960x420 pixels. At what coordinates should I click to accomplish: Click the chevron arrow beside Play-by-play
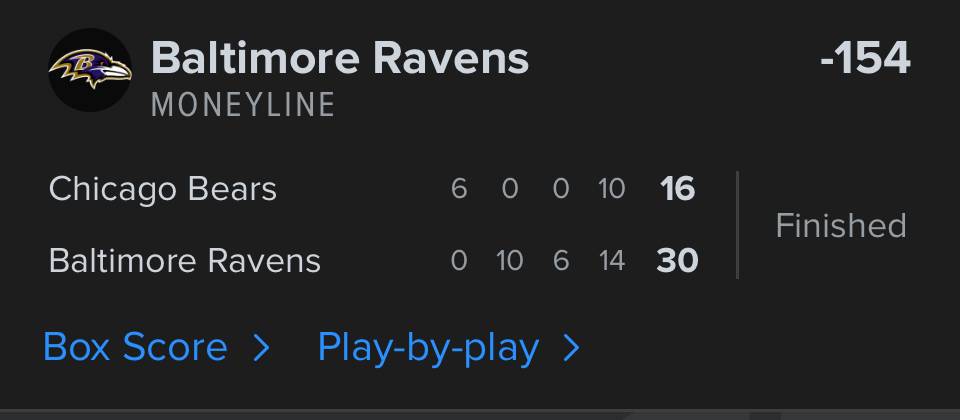[572, 347]
